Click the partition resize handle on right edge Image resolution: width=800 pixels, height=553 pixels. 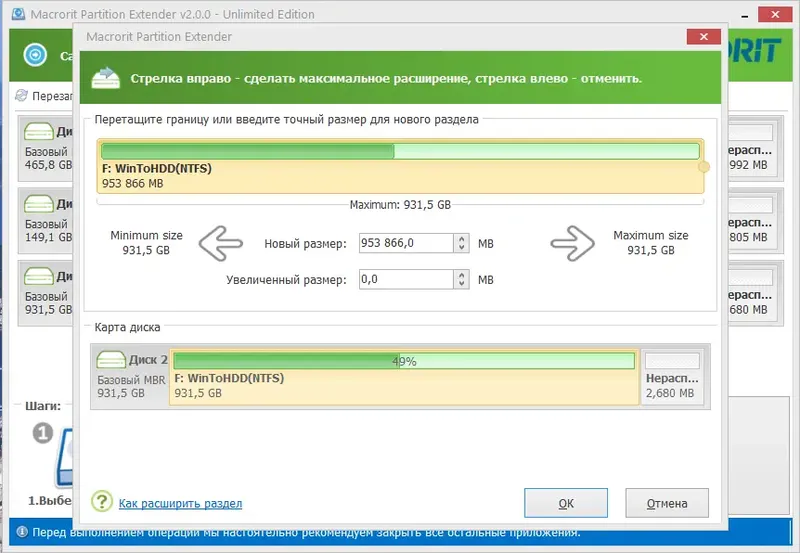pos(704,167)
